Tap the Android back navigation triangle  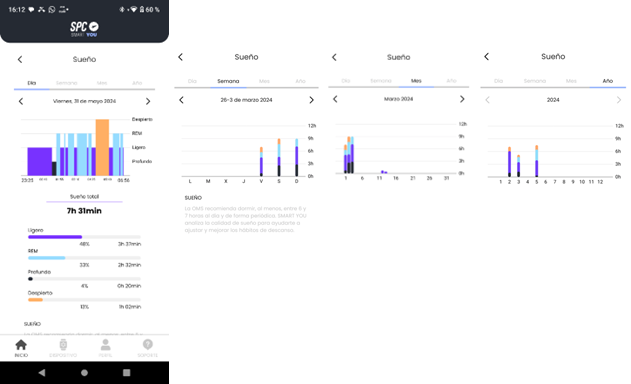42,373
